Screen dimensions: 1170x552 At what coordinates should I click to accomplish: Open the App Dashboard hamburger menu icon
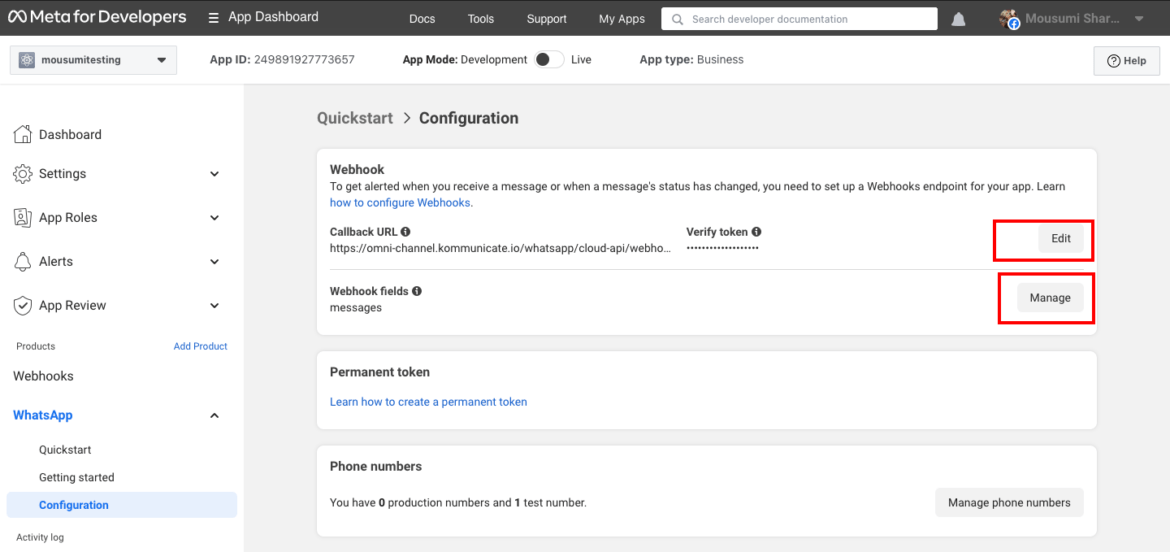pos(214,18)
